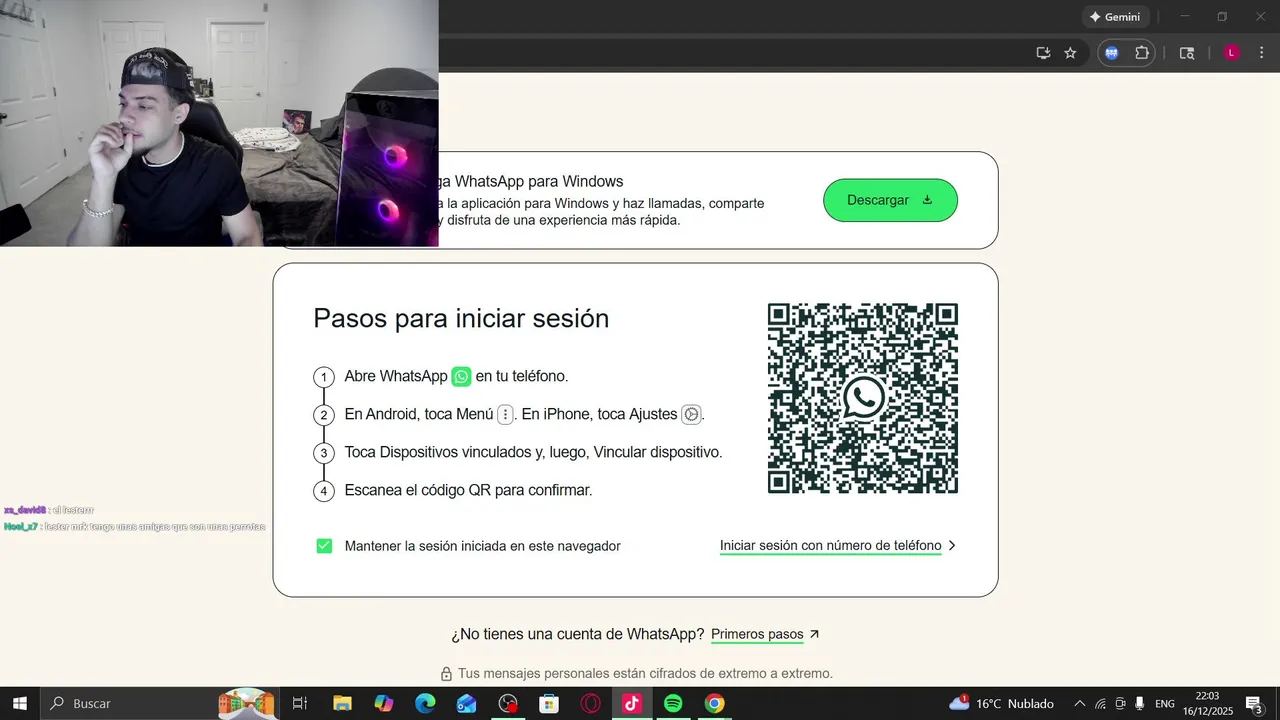The image size is (1280, 720).
Task: Select the heading Pasos para iniciar sesión
Action: coord(461,318)
